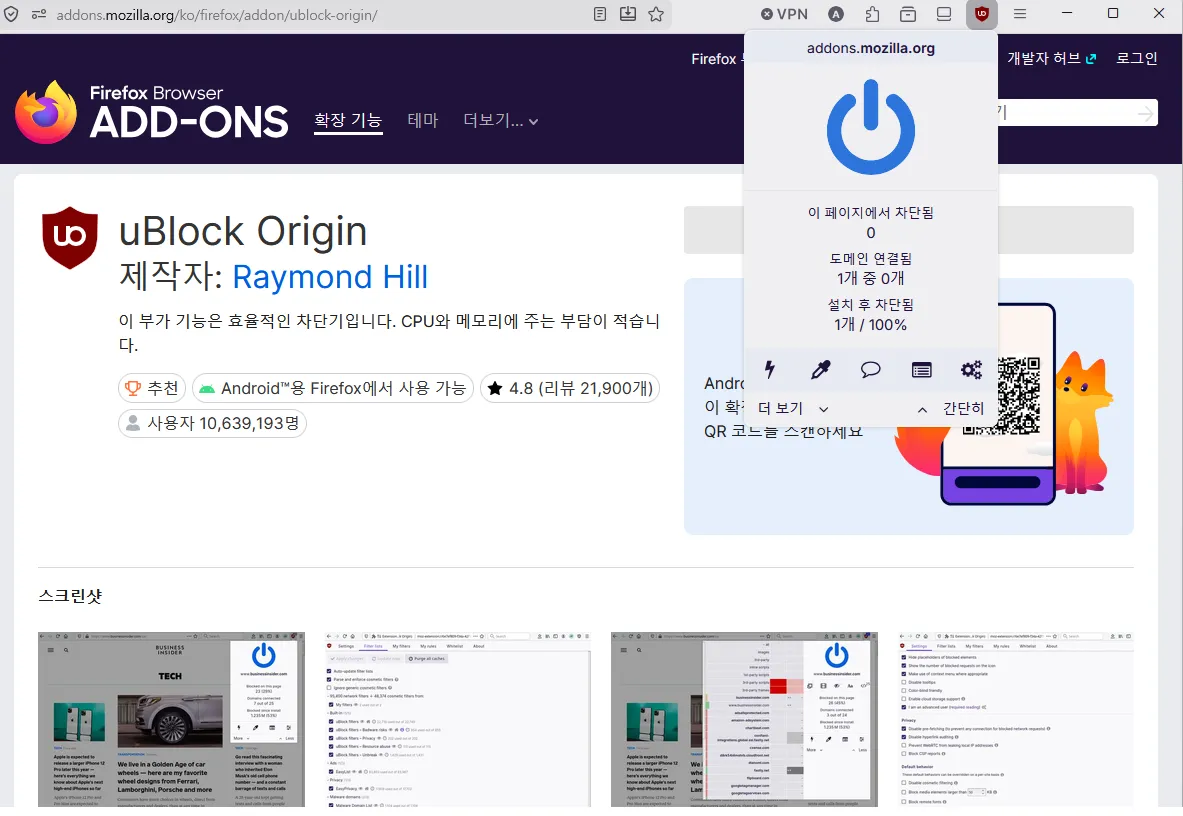This screenshot has height=816, width=1183.
Task: Open the container tabs toolbar icon
Action: point(908,14)
